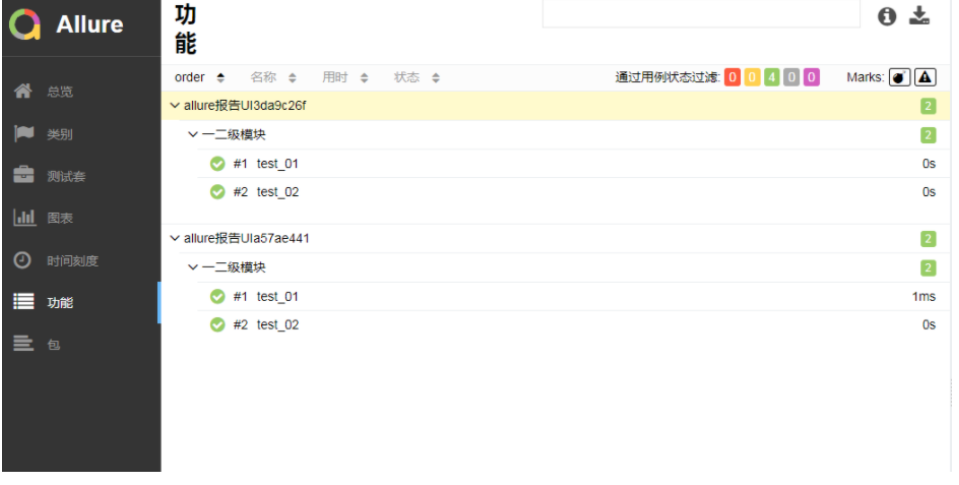Open #1 test_01 with 1ms duration

tap(574, 296)
